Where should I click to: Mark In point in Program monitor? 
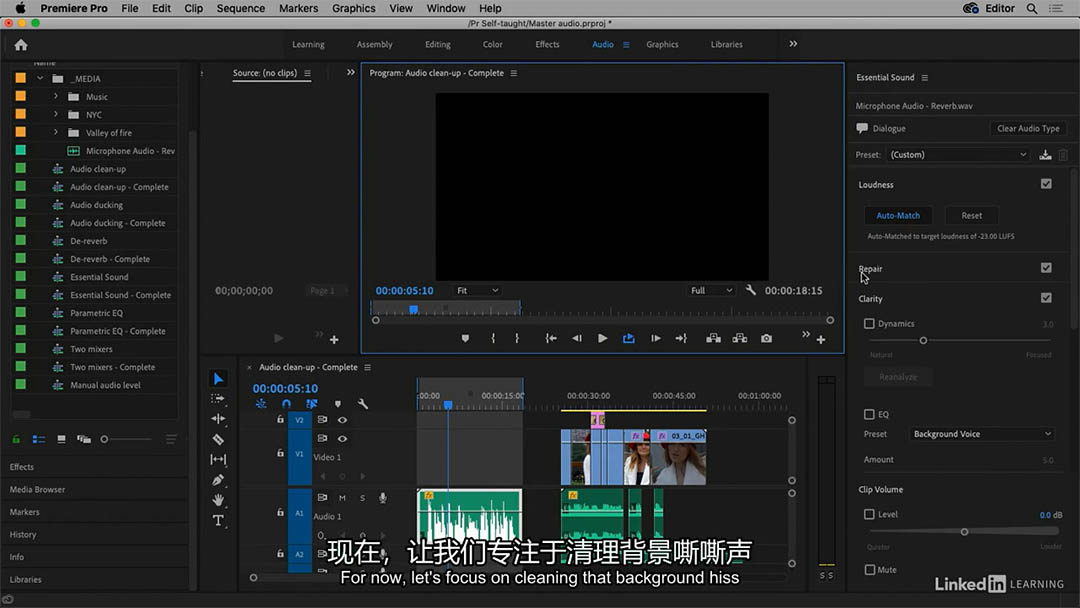click(493, 338)
